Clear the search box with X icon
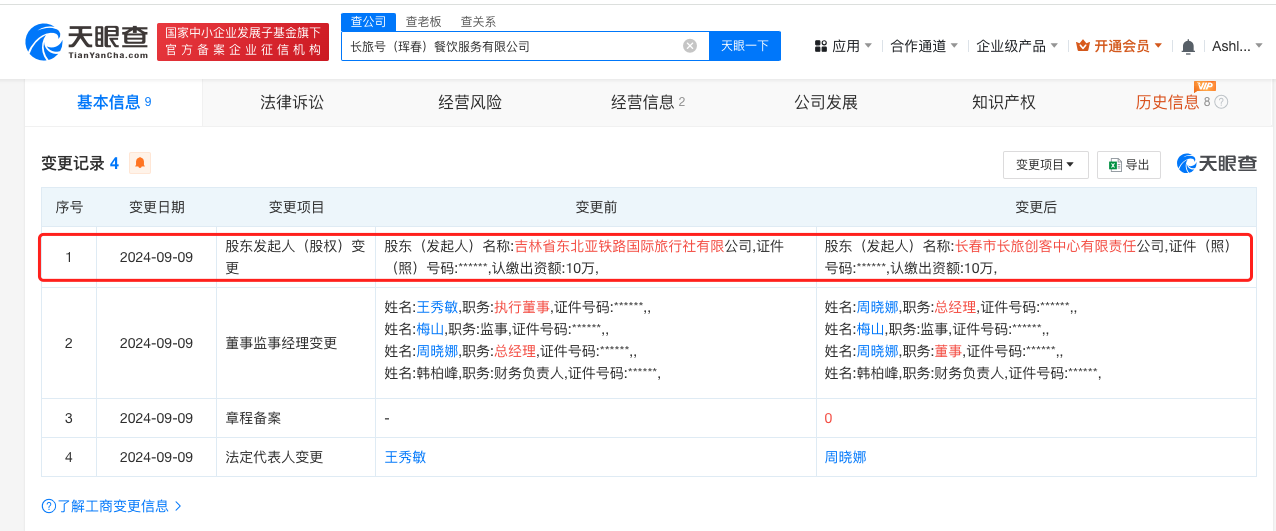Image resolution: width=1276 pixels, height=531 pixels. point(690,46)
